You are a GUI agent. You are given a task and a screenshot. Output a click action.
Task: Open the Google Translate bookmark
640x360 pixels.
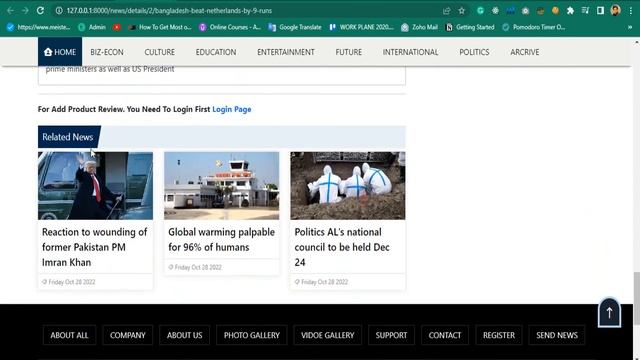pyautogui.click(x=295, y=27)
